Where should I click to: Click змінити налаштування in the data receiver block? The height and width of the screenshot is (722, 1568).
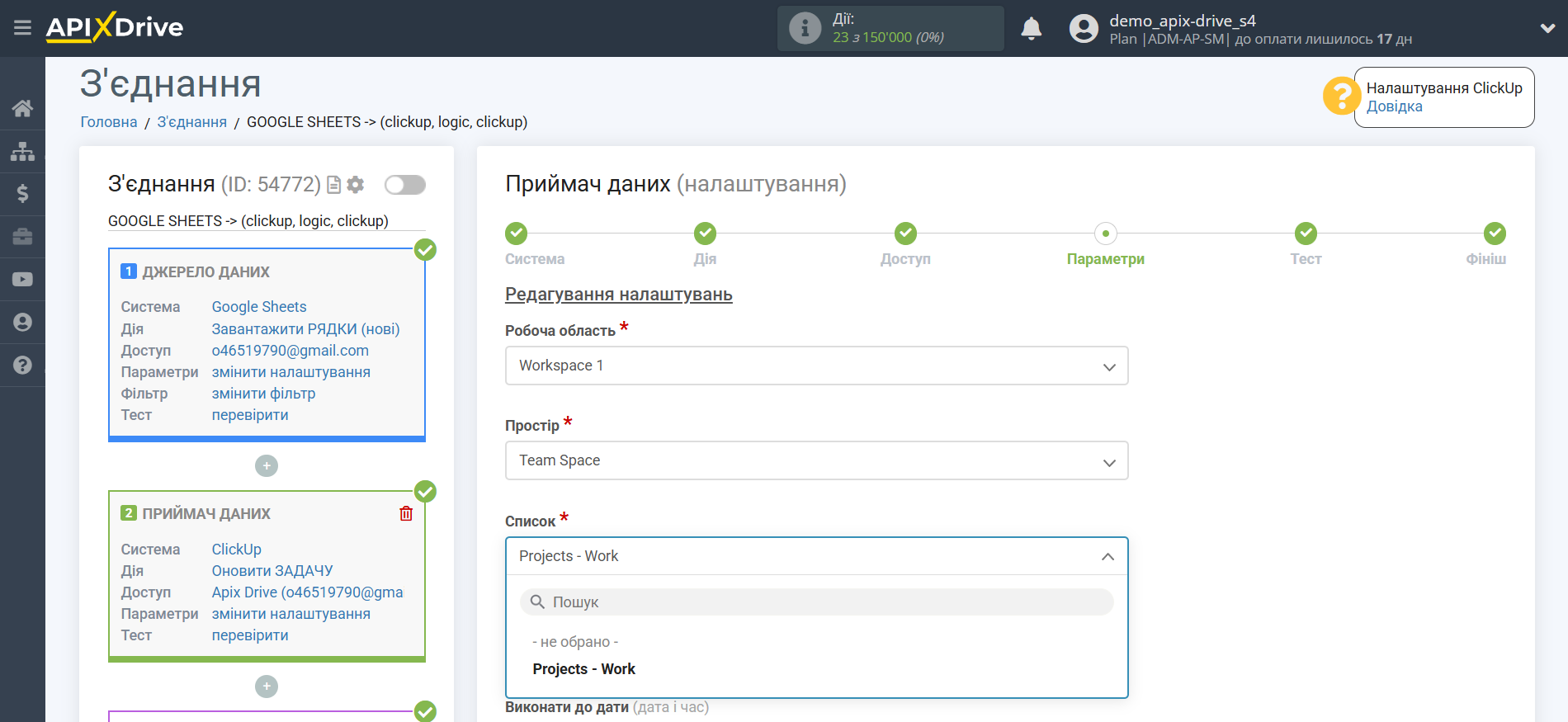tap(291, 614)
